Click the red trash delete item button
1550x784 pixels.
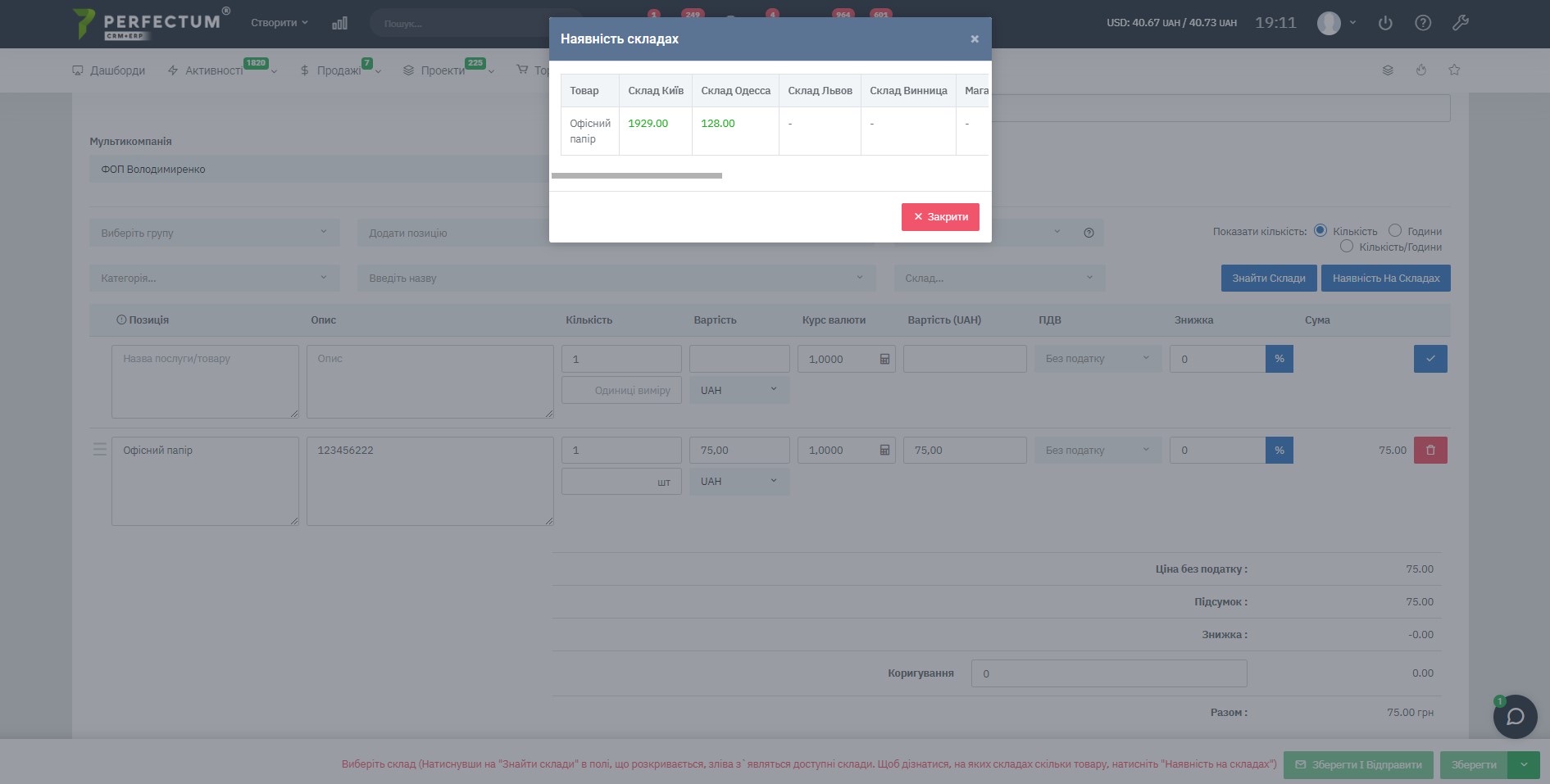1430,451
